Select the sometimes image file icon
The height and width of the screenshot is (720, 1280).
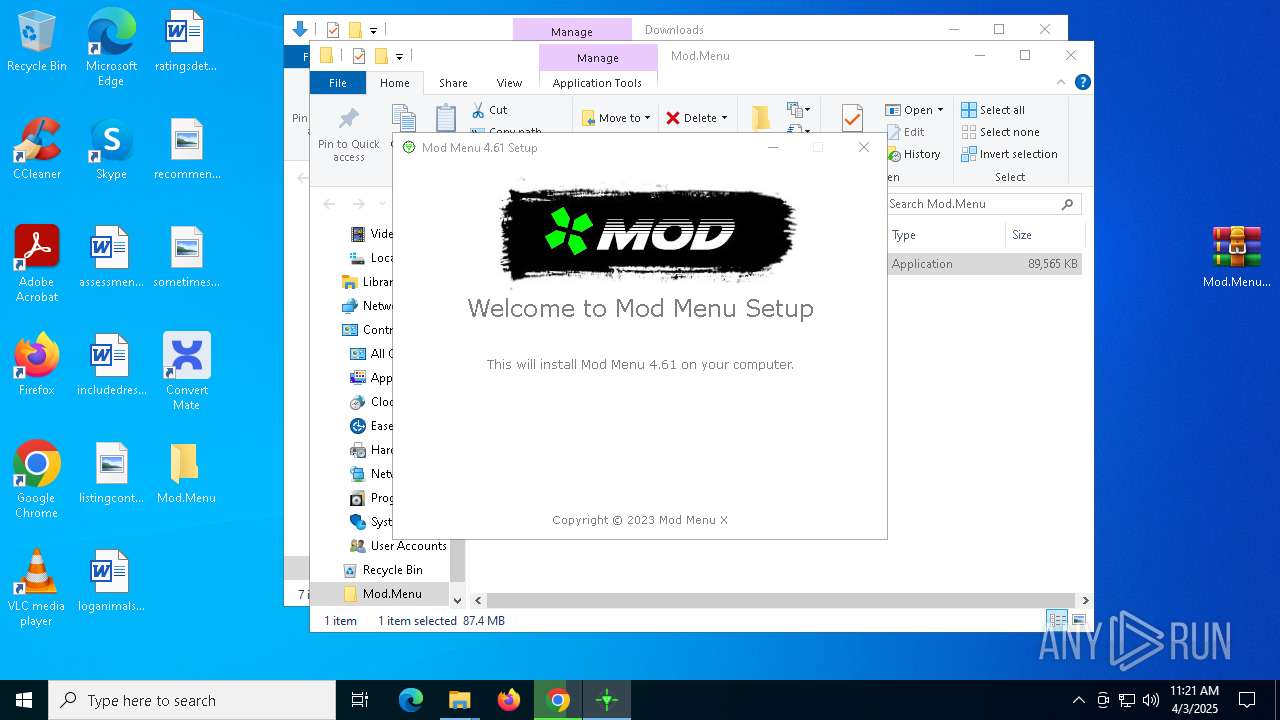(x=186, y=257)
